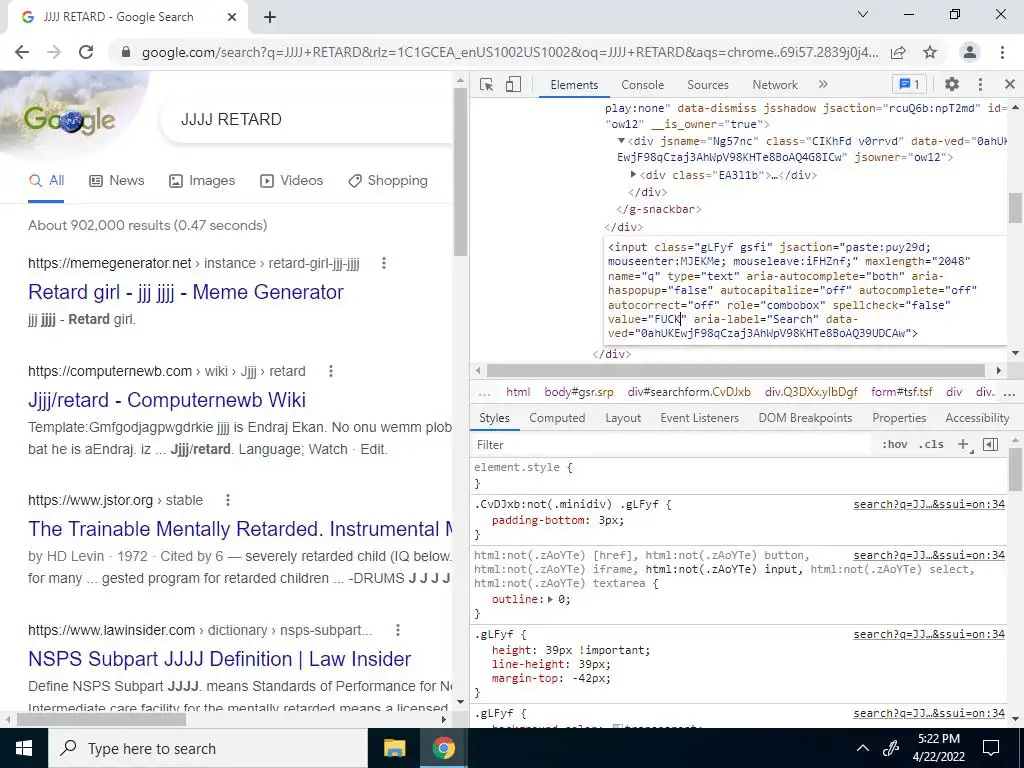Collapse the div jsname Ng57nc node
This screenshot has width=1024, height=768.
621,141
